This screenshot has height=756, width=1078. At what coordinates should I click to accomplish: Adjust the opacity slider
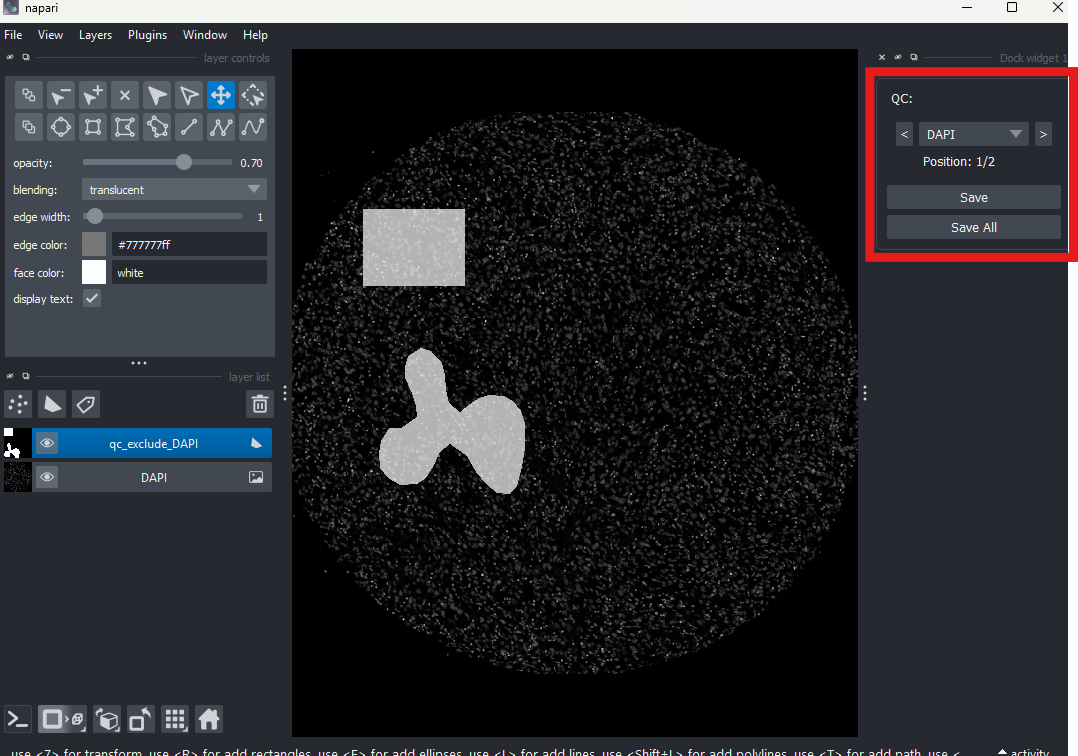click(182, 161)
